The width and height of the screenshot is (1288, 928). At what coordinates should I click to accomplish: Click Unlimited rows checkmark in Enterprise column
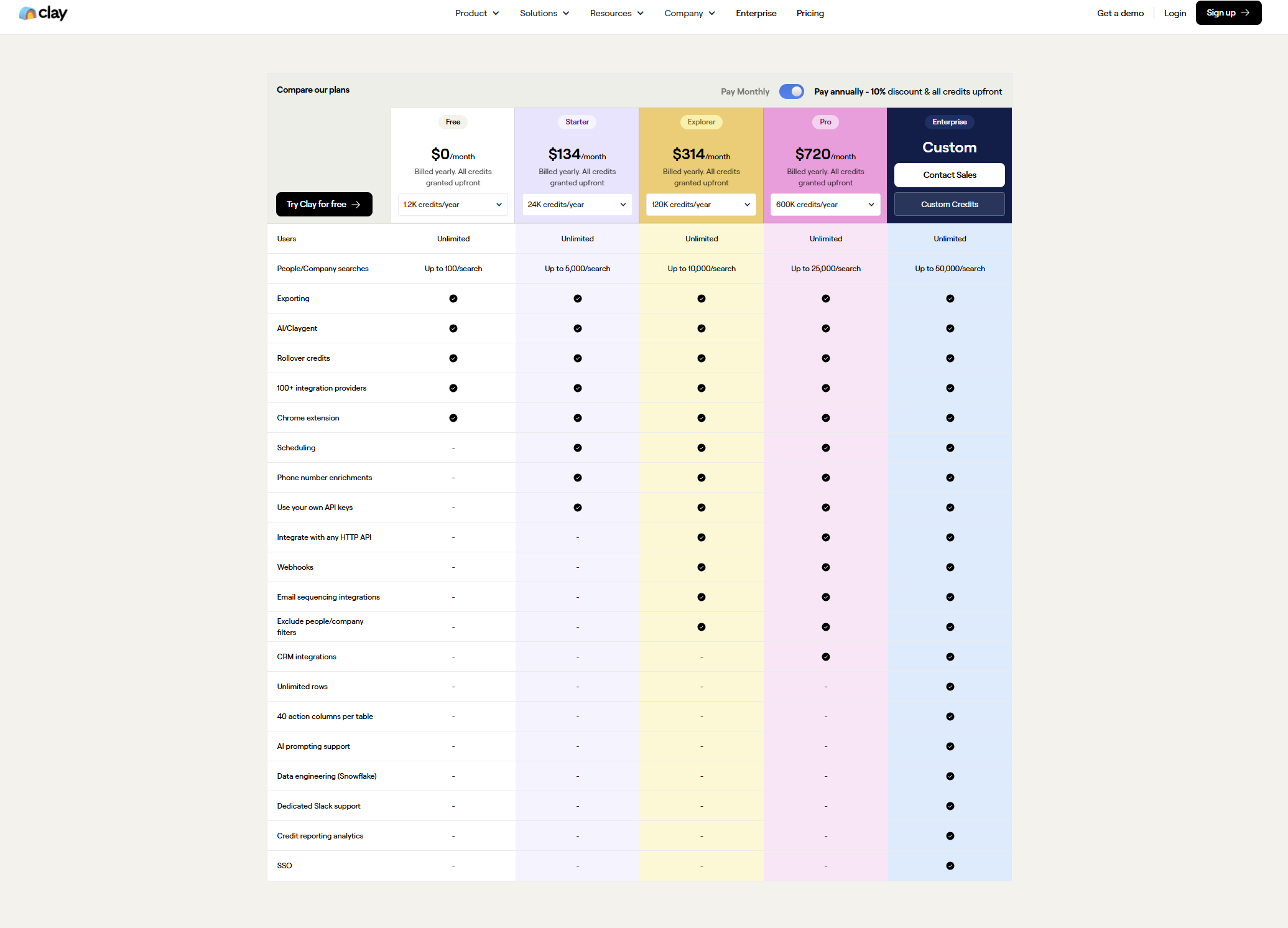[x=950, y=687]
